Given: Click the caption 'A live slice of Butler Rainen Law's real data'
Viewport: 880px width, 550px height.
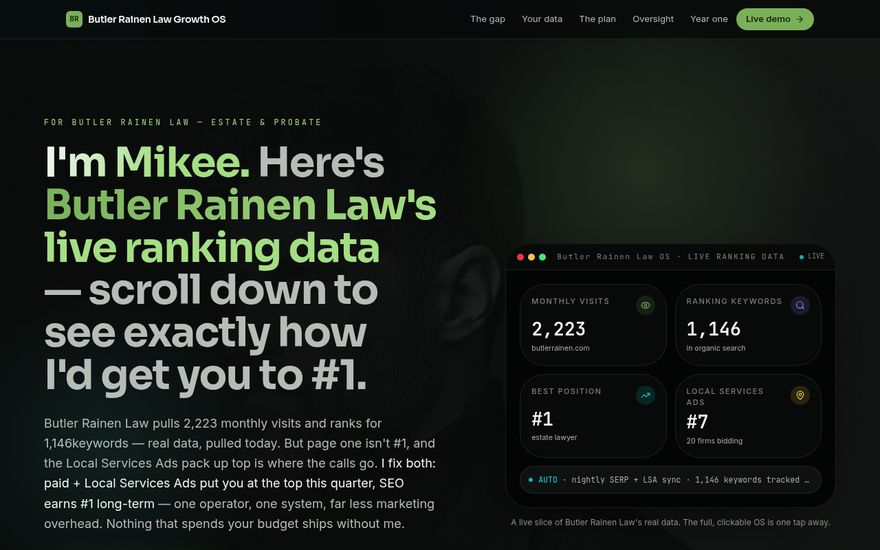Looking at the screenshot, I should pos(595,522).
